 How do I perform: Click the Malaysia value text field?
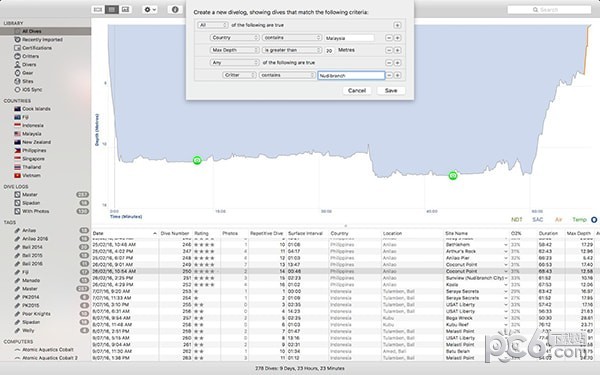[x=349, y=38]
